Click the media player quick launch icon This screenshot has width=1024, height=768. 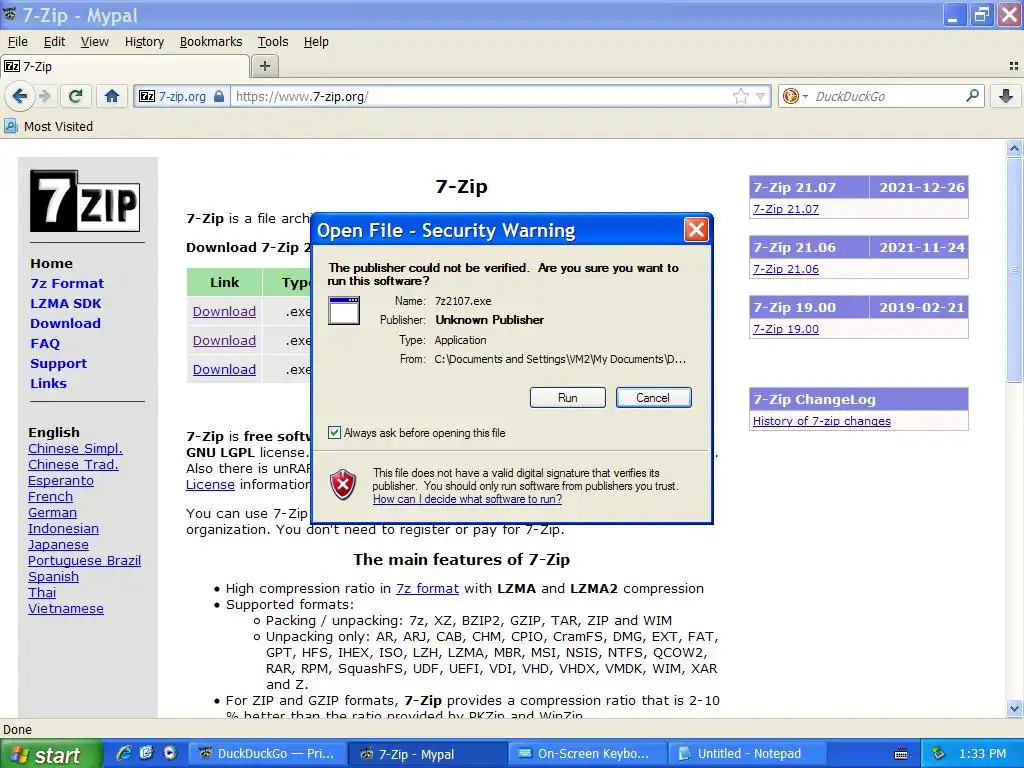point(170,753)
